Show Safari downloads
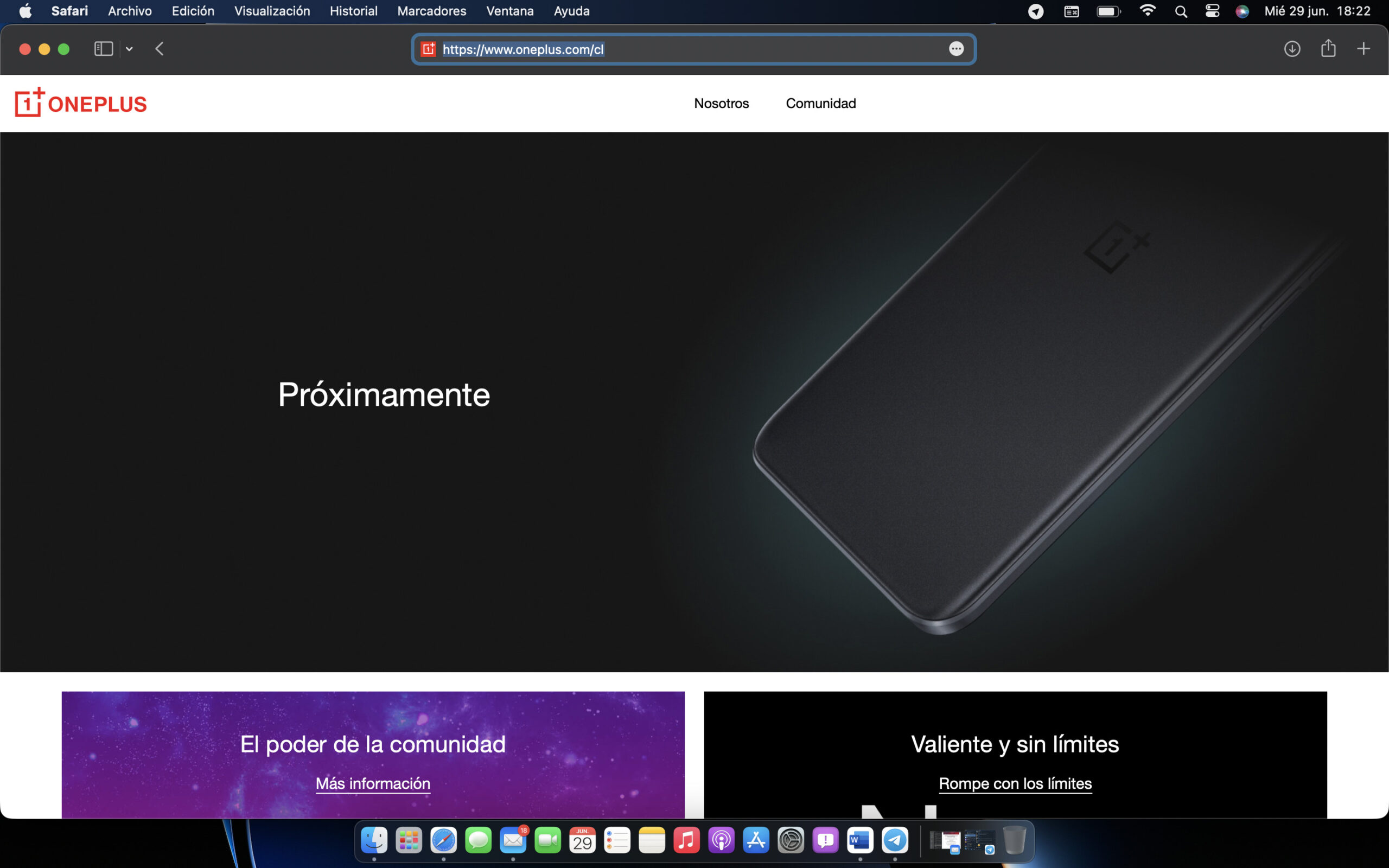 pyautogui.click(x=1292, y=49)
